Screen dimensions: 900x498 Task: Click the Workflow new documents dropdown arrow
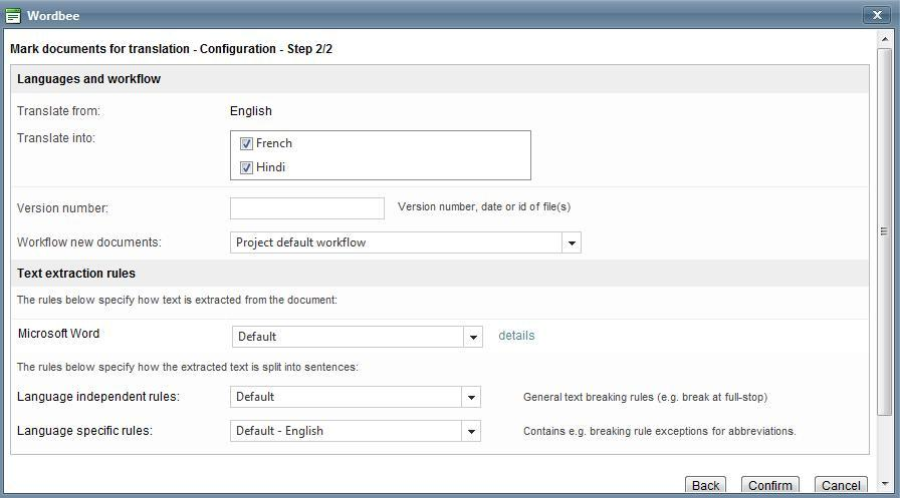tap(572, 243)
